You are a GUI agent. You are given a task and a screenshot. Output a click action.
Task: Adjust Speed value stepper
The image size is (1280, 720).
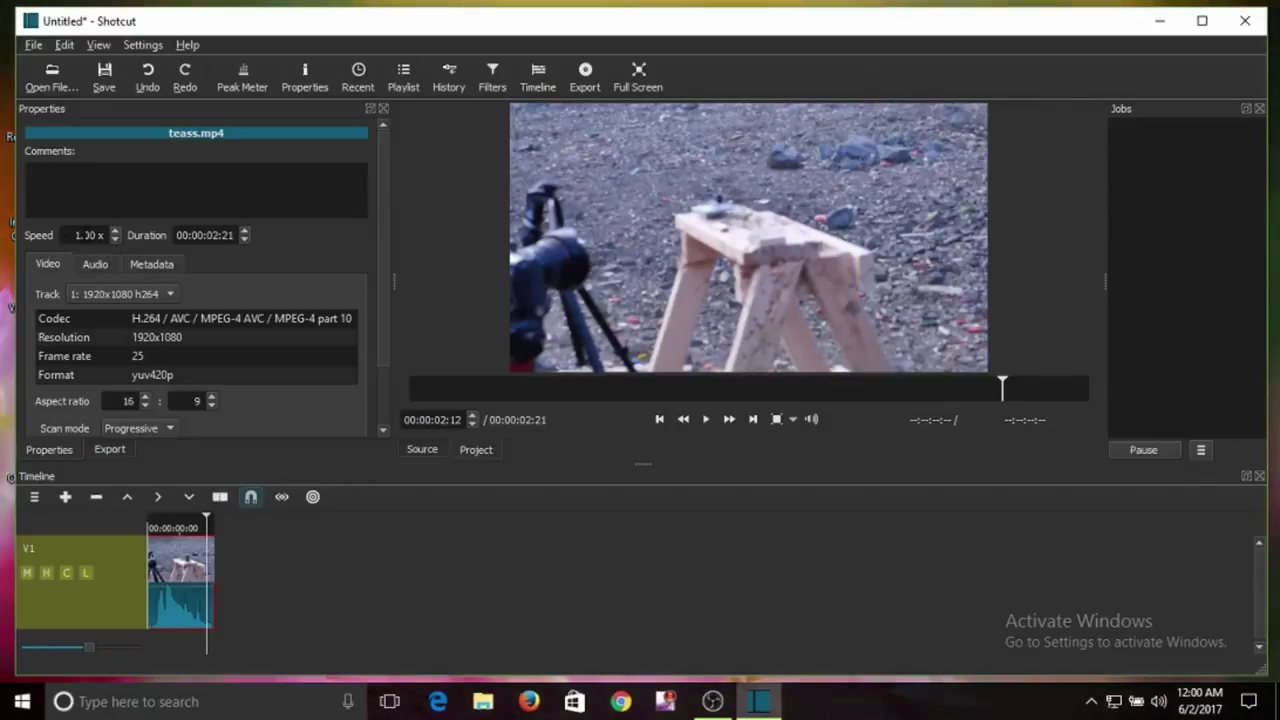pyautogui.click(x=115, y=235)
